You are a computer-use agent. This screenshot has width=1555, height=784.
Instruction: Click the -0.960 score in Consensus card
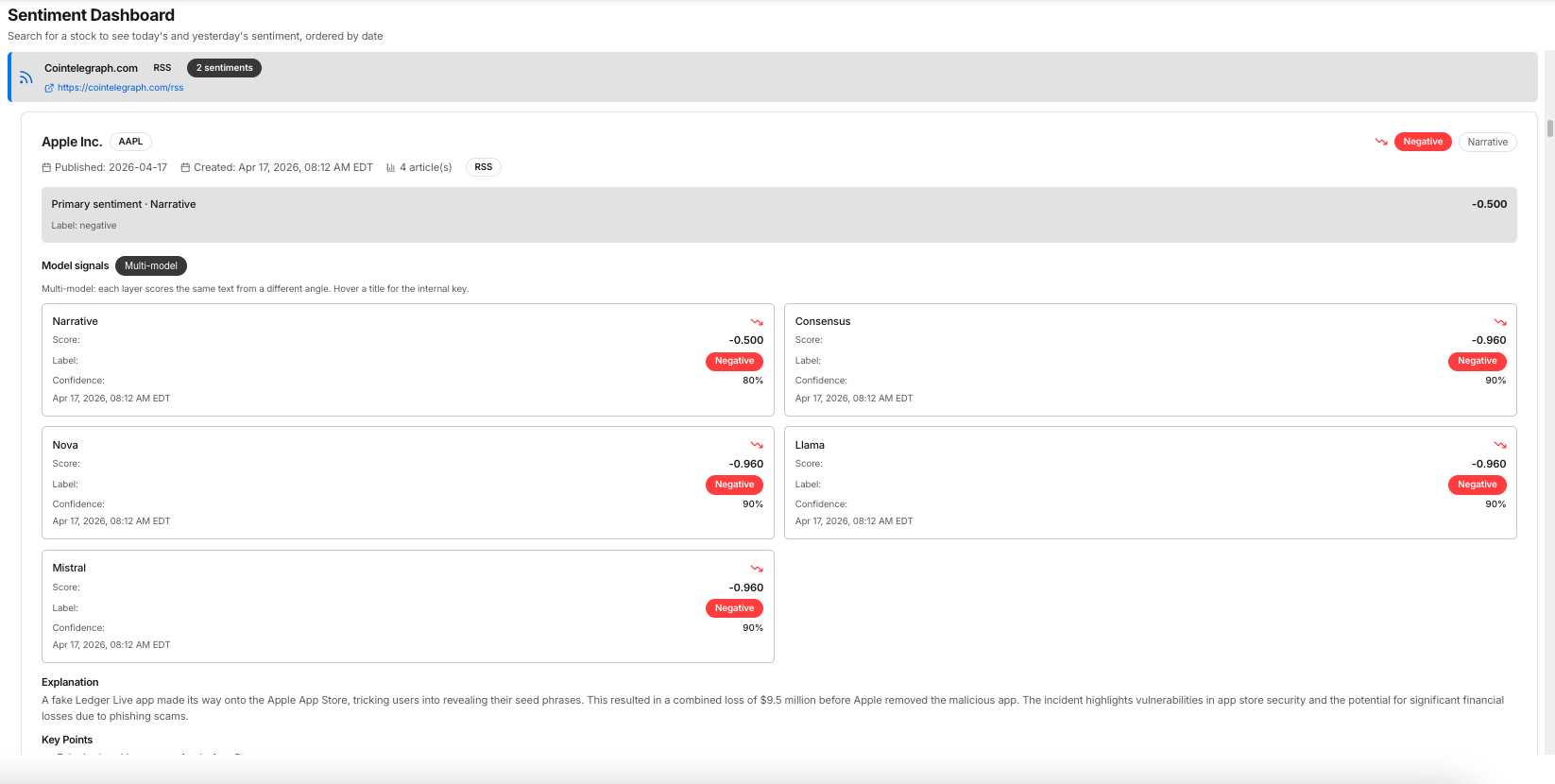(x=1489, y=340)
